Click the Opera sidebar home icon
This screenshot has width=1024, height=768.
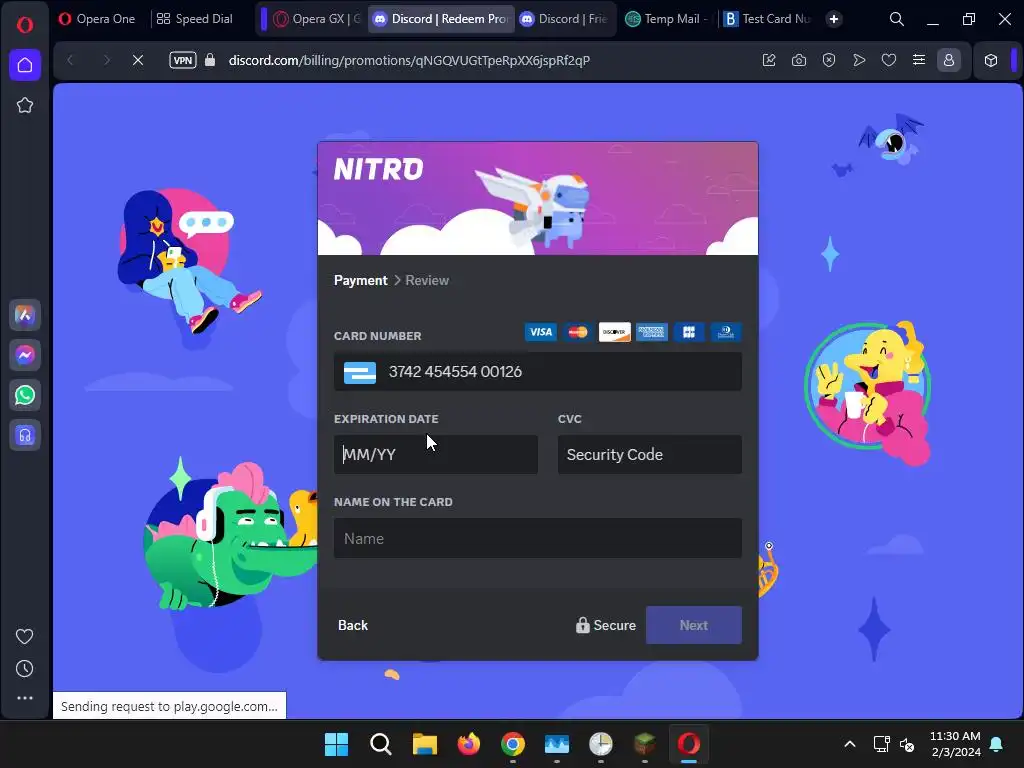pos(25,65)
